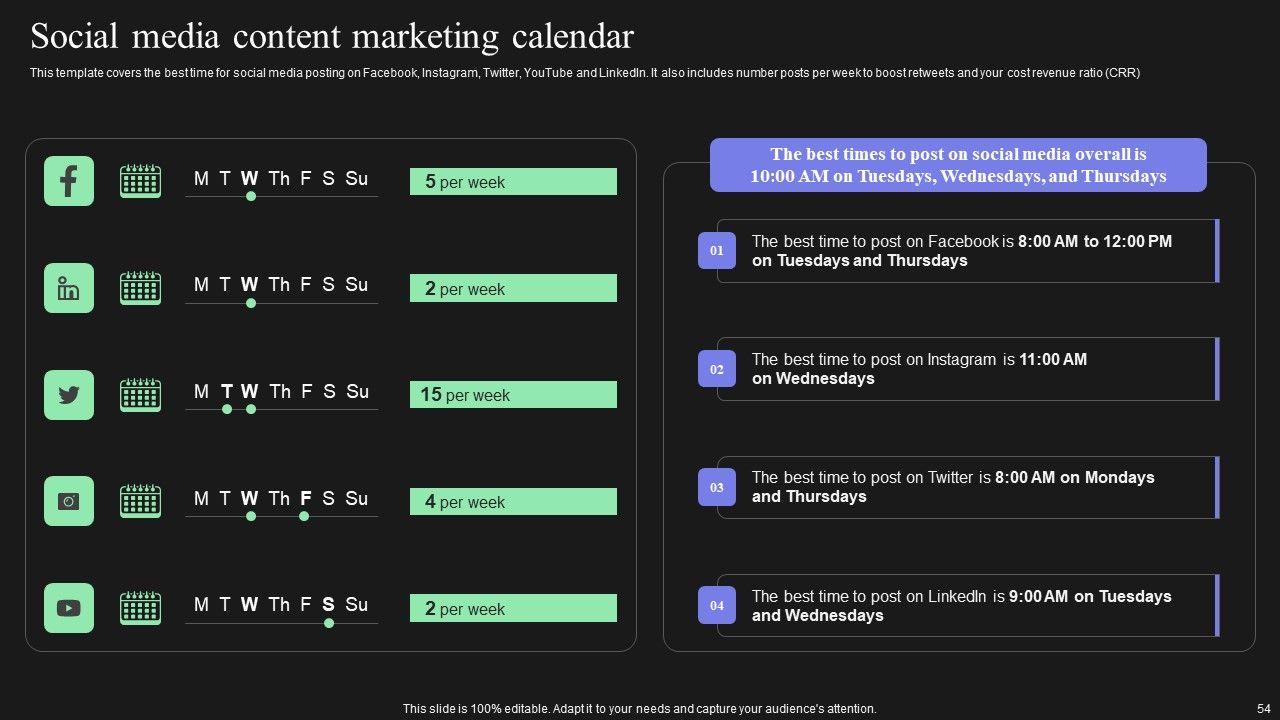Select the Instagram 11:00 AM text box

coord(967,369)
